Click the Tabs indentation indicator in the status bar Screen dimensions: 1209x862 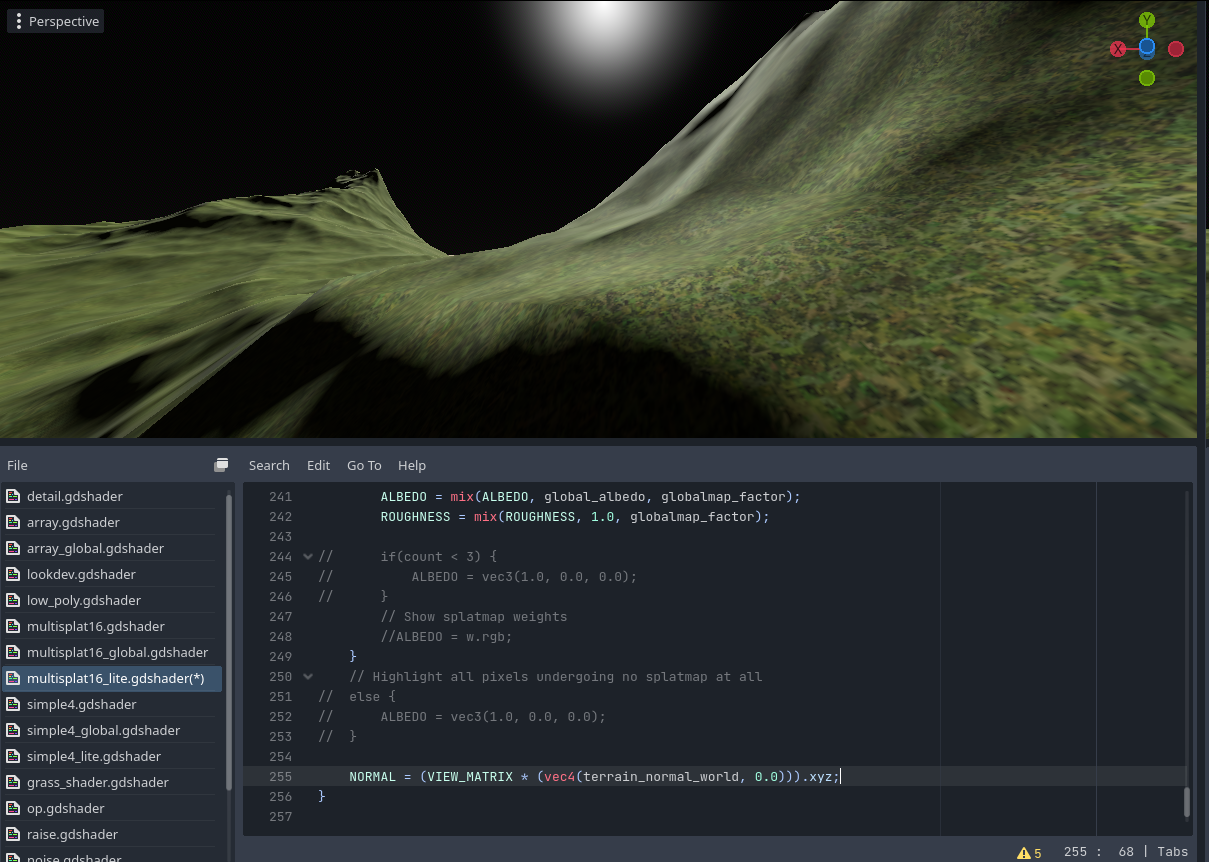pyautogui.click(x=1172, y=852)
